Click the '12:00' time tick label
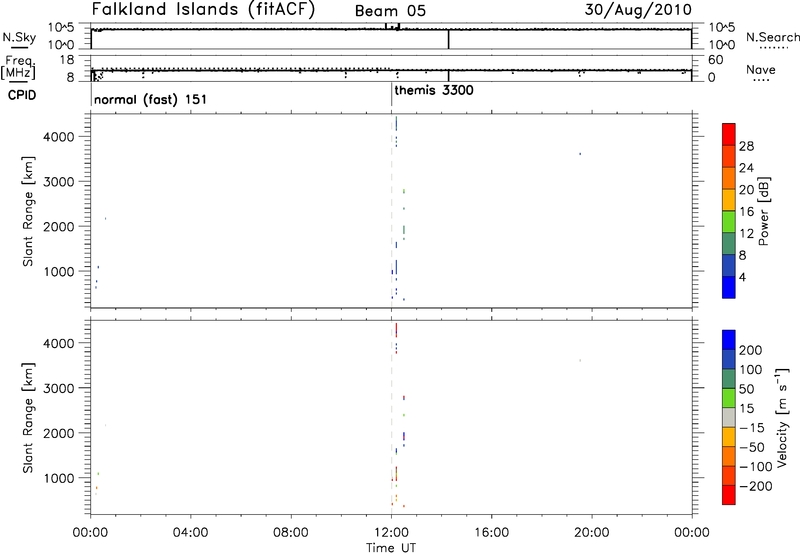This screenshot has width=800, height=554. tap(391, 533)
